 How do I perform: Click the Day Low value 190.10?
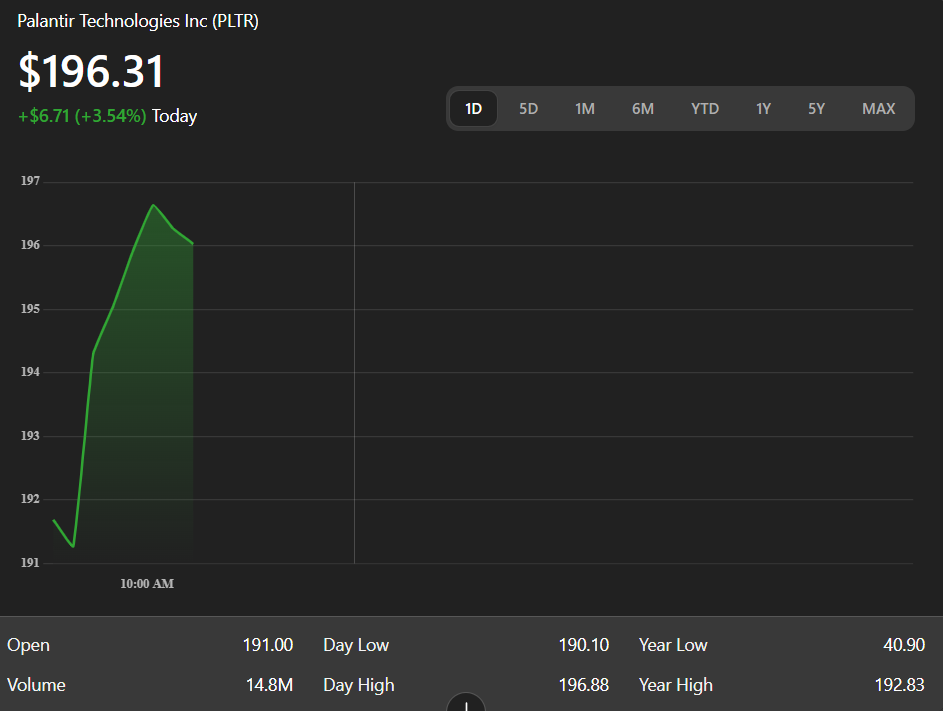coord(584,645)
